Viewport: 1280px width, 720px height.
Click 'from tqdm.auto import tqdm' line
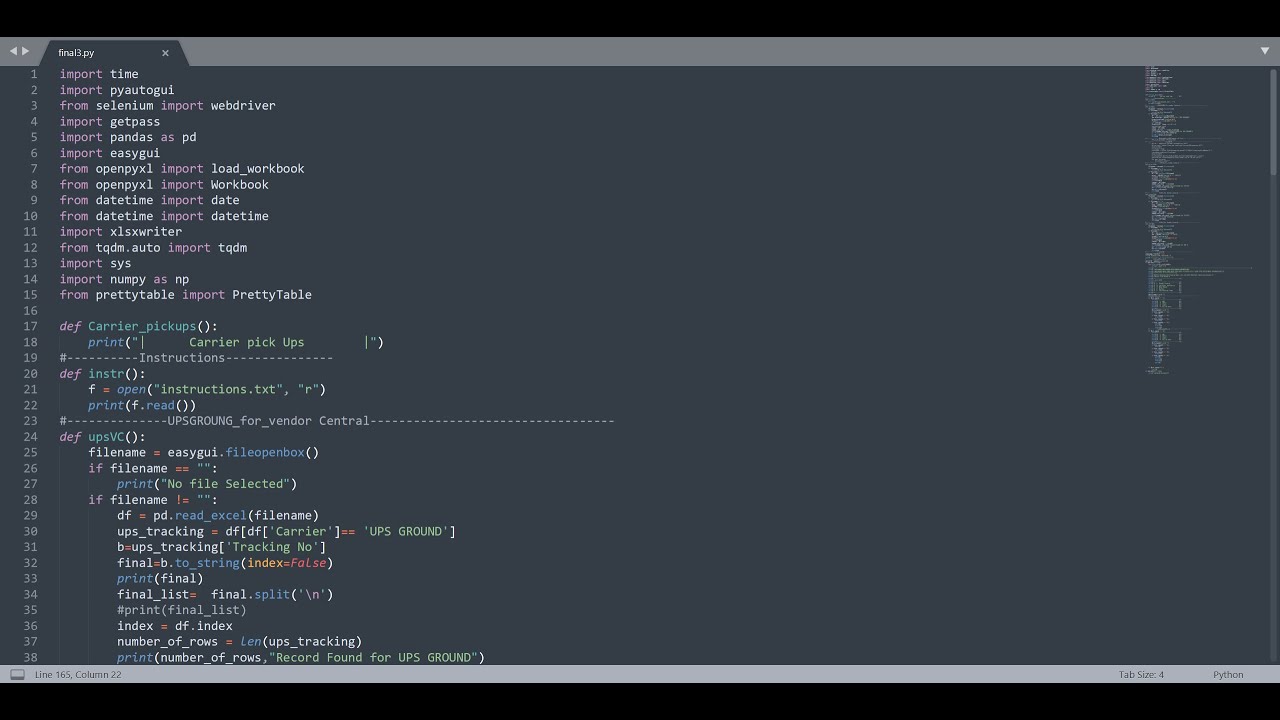click(153, 247)
